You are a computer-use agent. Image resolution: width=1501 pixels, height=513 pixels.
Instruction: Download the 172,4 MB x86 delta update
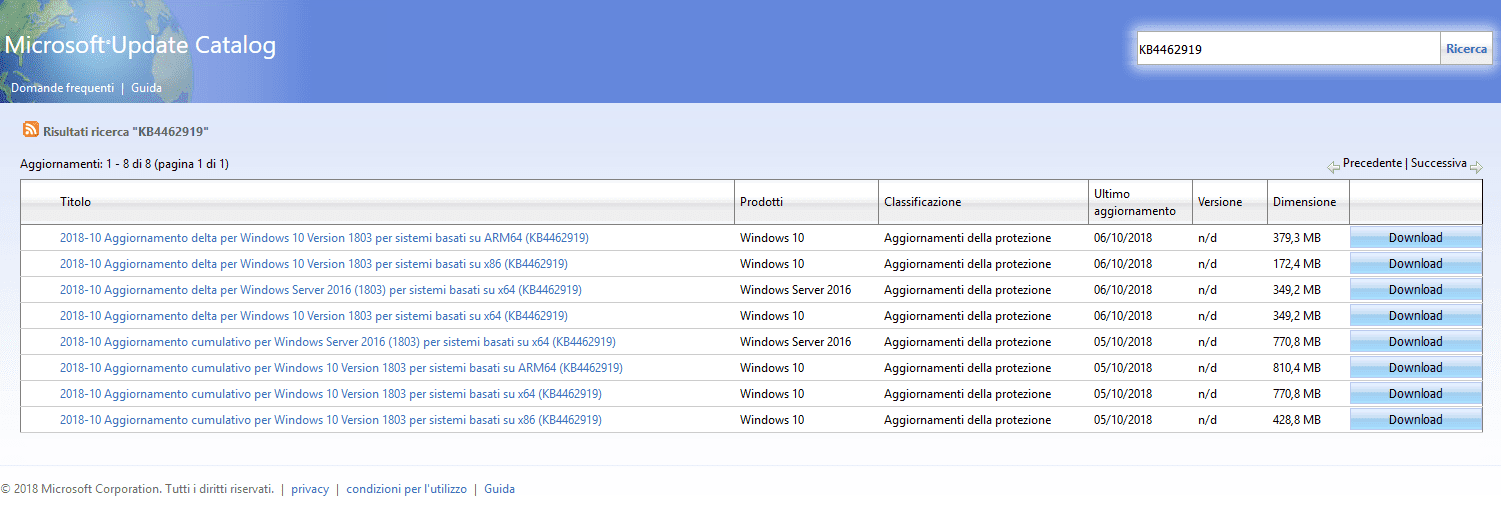(1415, 264)
